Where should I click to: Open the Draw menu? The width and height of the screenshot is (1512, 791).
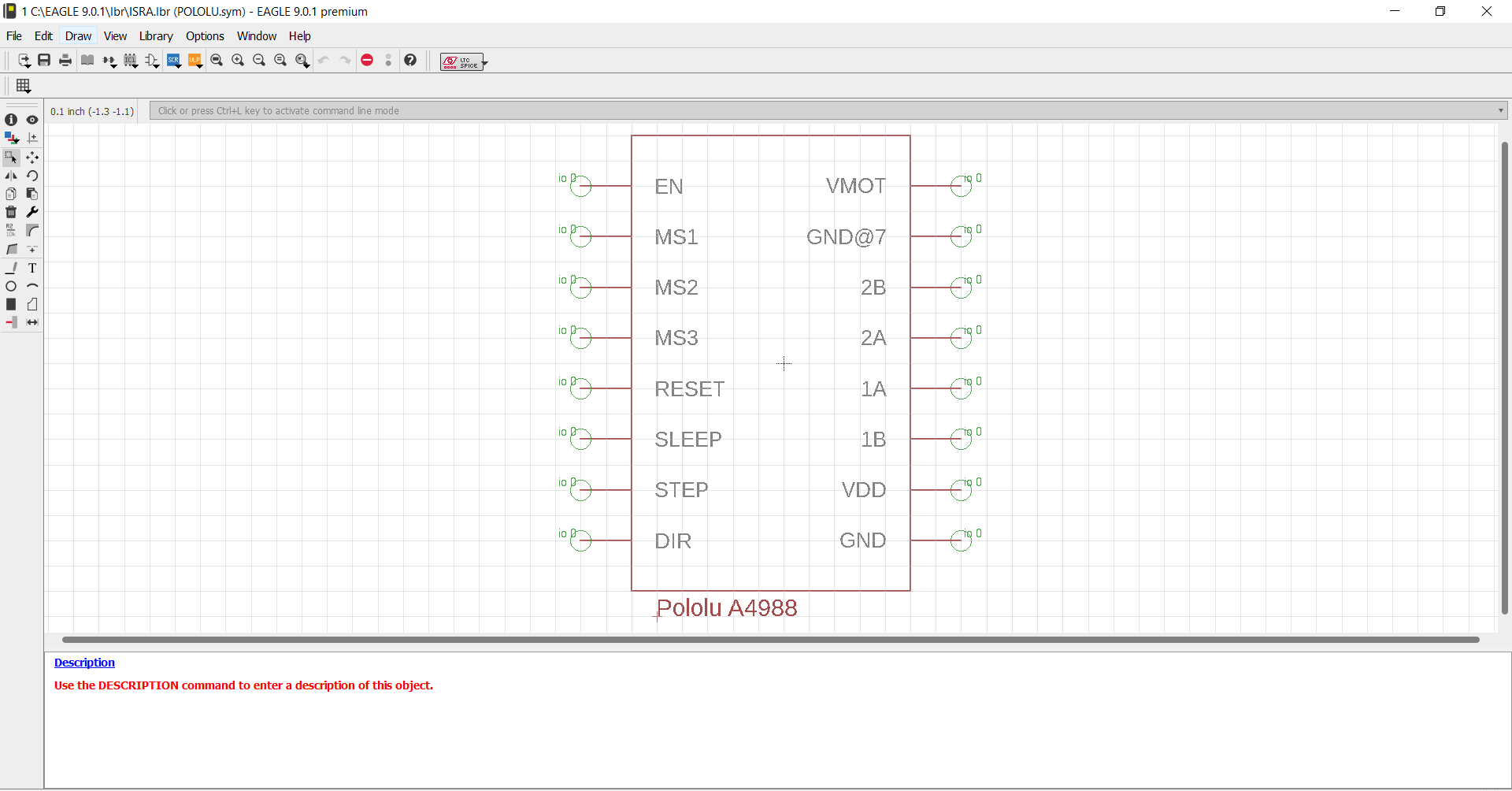(78, 36)
